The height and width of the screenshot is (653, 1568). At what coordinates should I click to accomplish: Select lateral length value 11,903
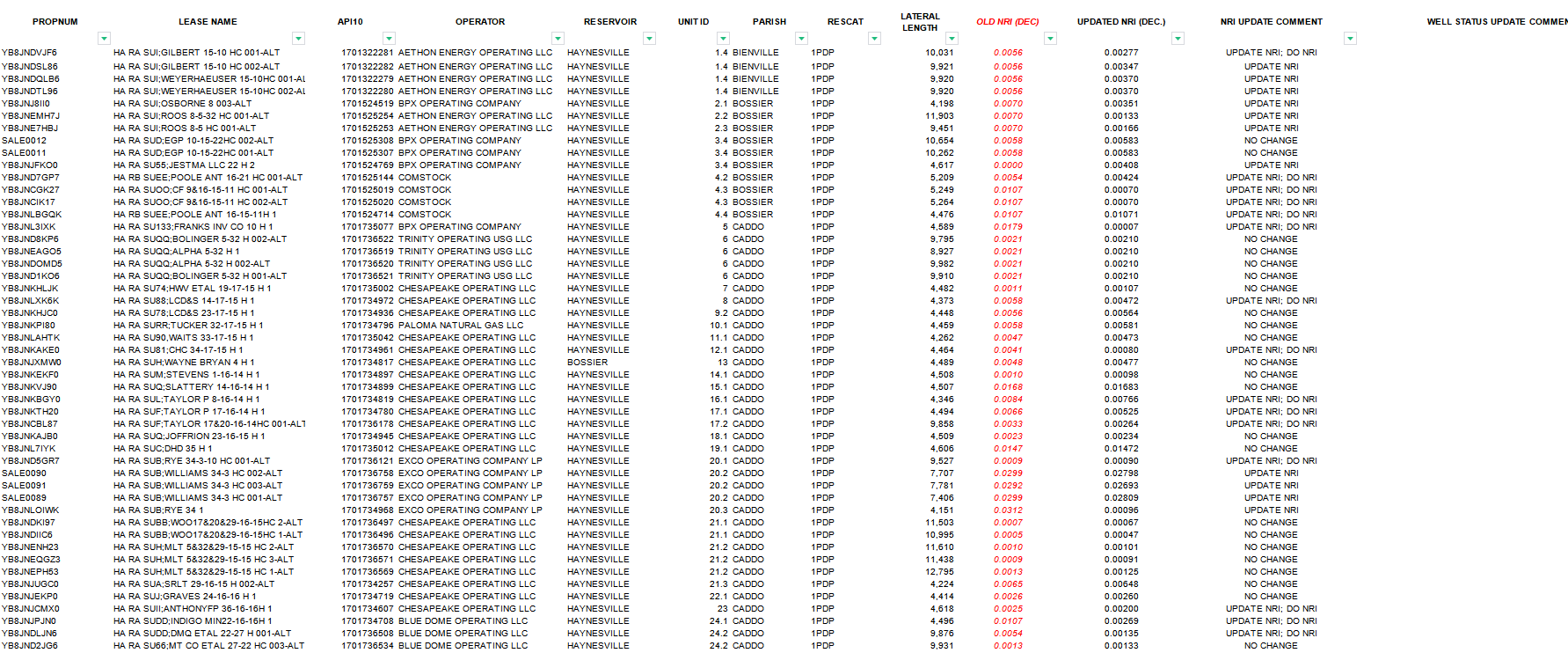click(939, 116)
